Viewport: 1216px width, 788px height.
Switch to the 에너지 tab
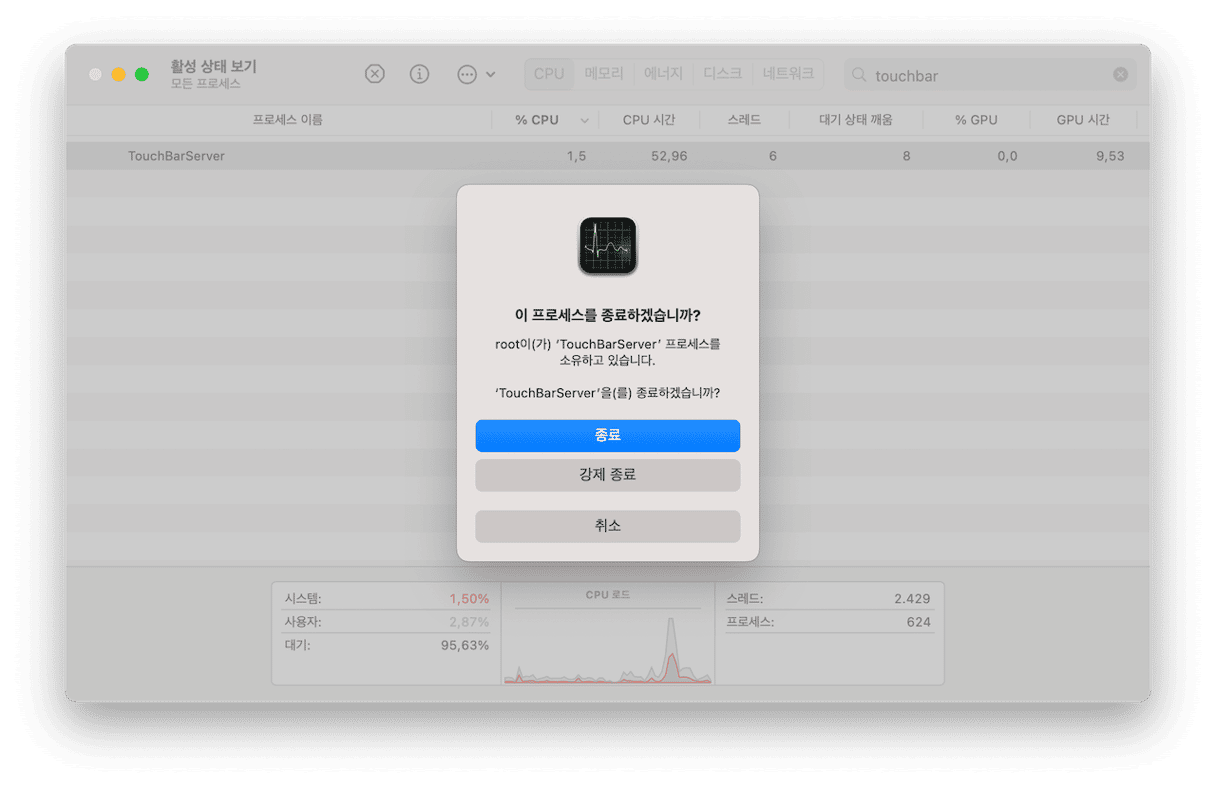point(663,74)
